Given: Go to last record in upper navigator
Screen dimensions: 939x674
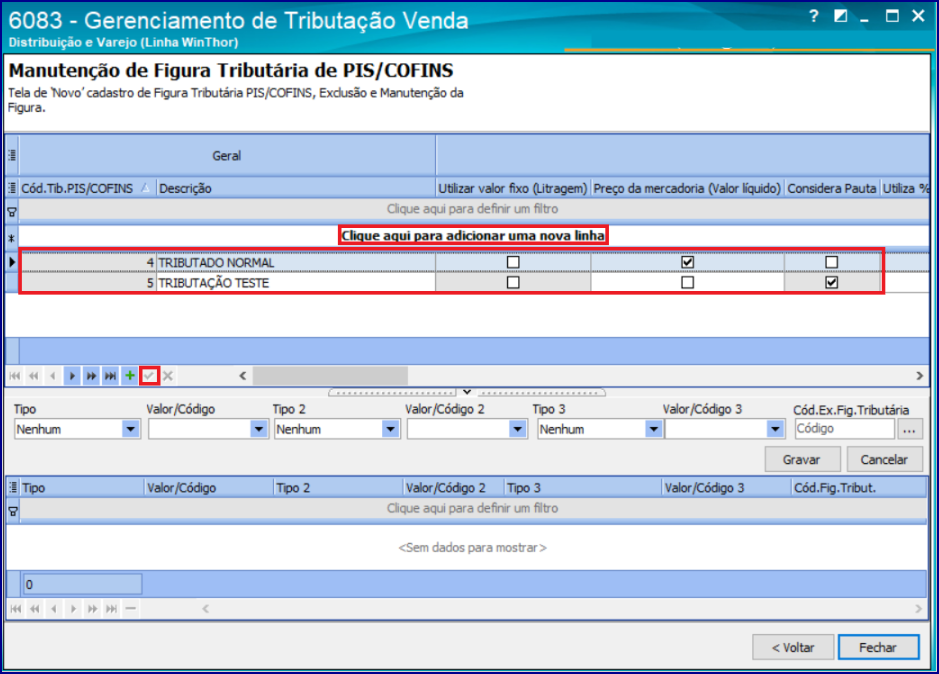Looking at the screenshot, I should tap(110, 376).
